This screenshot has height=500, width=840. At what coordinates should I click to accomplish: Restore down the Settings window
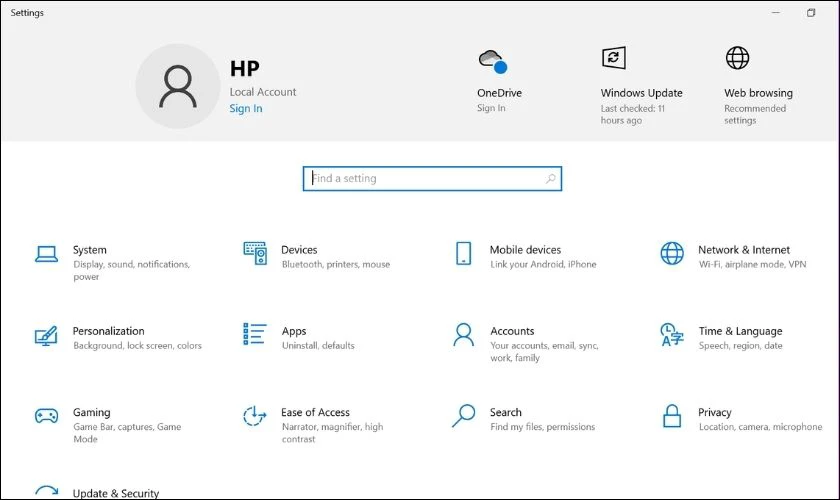(x=811, y=13)
